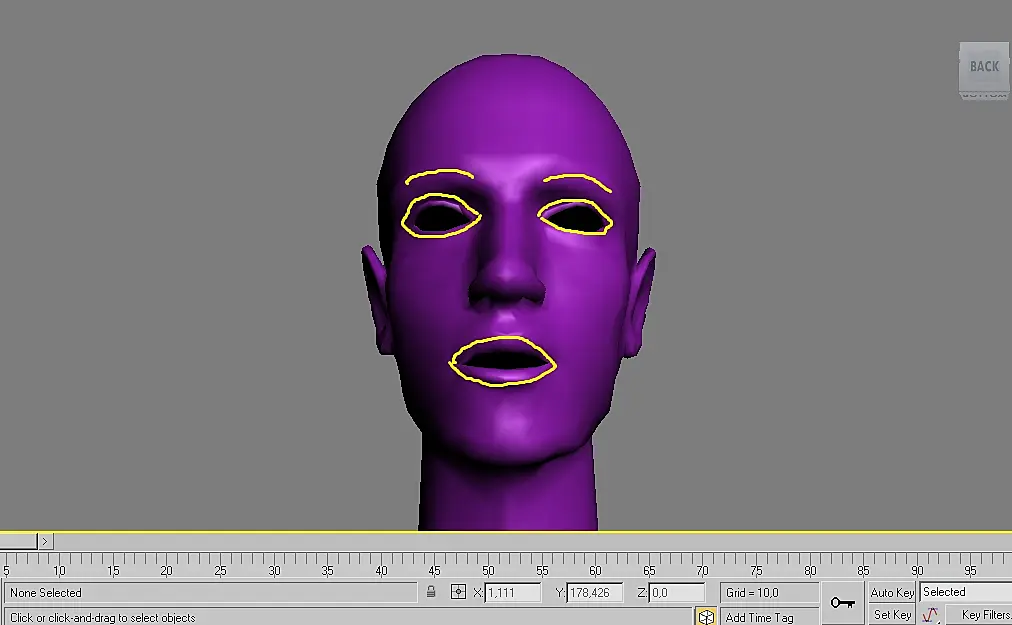Click the BACK button in the corner
The height and width of the screenshot is (625, 1012).
[984, 67]
